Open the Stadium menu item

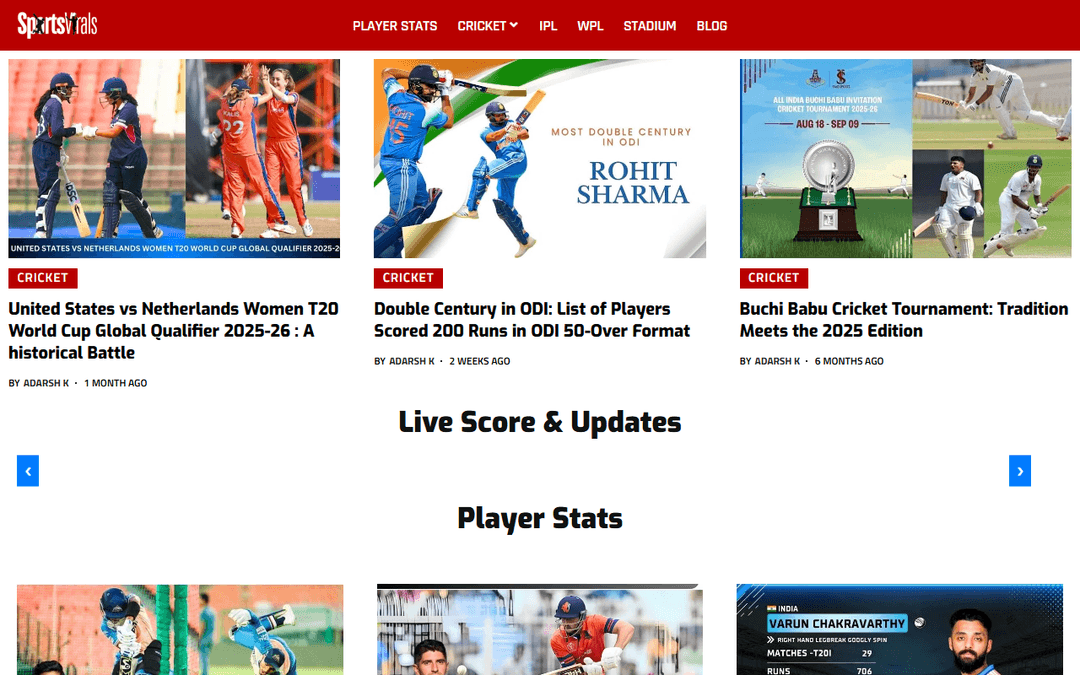pyautogui.click(x=650, y=26)
